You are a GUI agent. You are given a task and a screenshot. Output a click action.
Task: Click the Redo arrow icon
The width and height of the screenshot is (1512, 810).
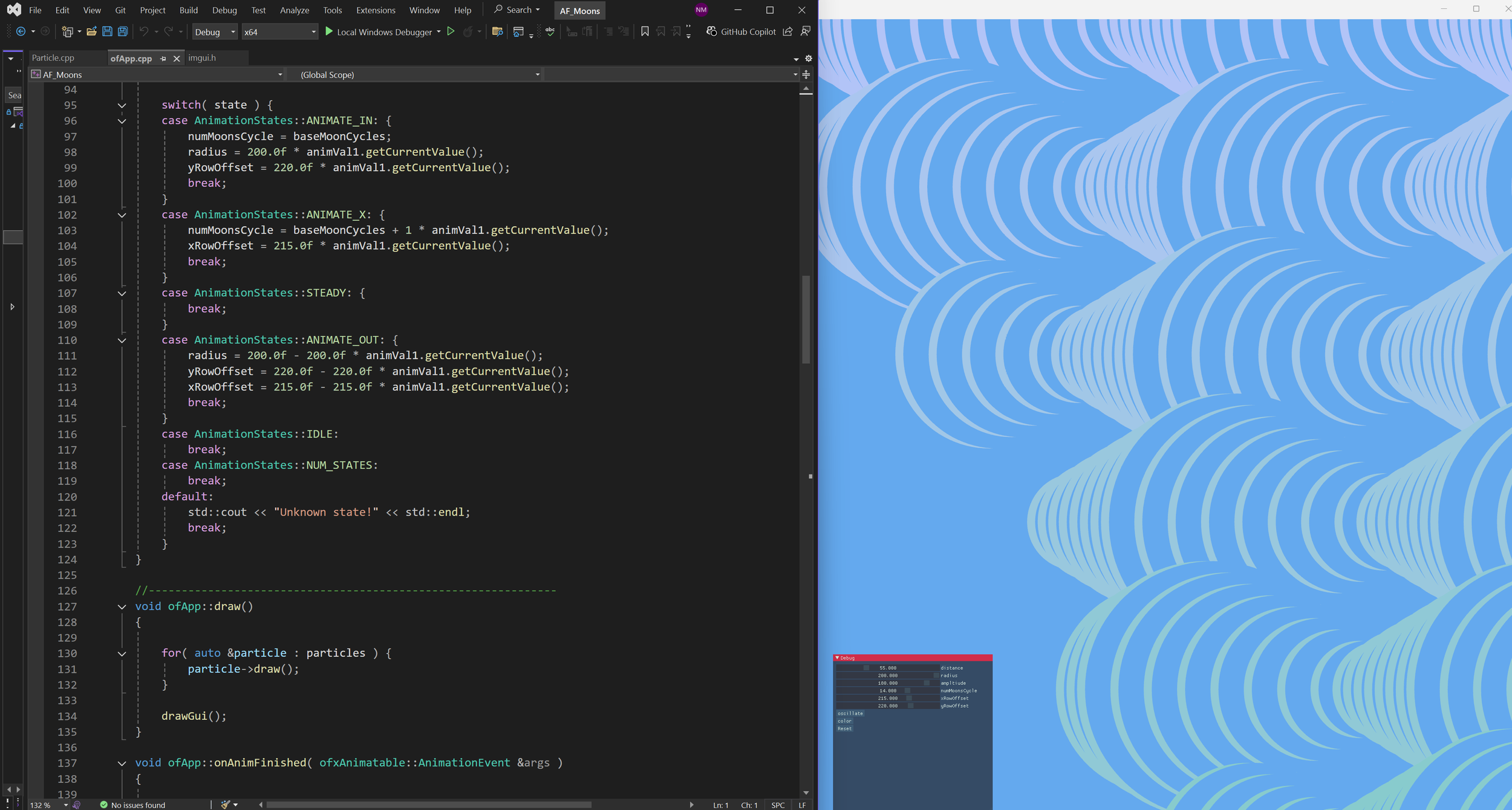point(169,31)
